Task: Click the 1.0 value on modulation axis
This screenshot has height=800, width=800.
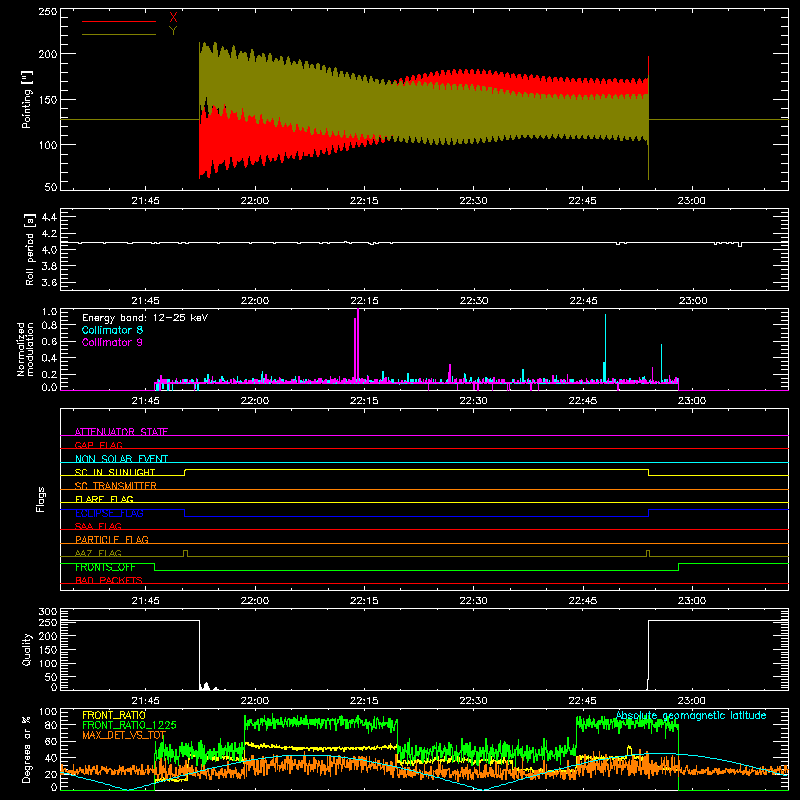Action: pos(49,312)
